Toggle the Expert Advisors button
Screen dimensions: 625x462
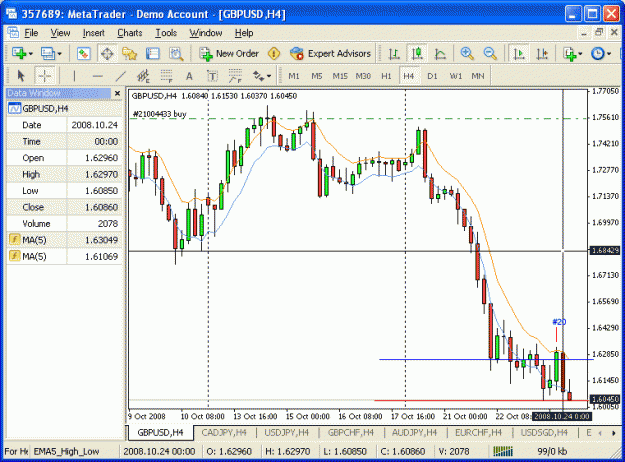point(330,53)
